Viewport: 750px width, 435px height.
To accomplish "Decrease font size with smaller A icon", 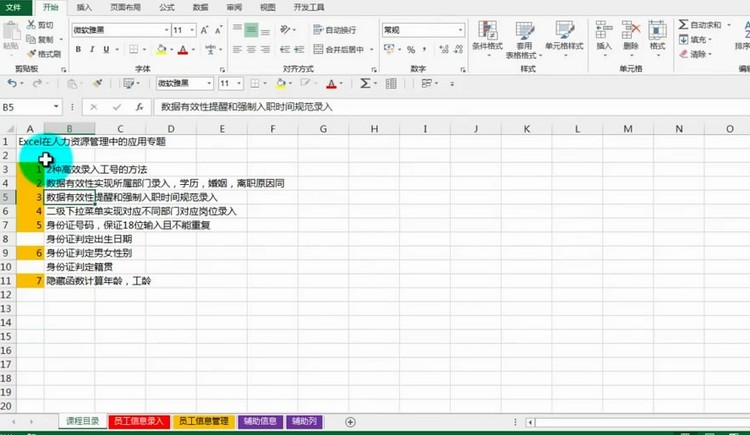I will (x=219, y=30).
